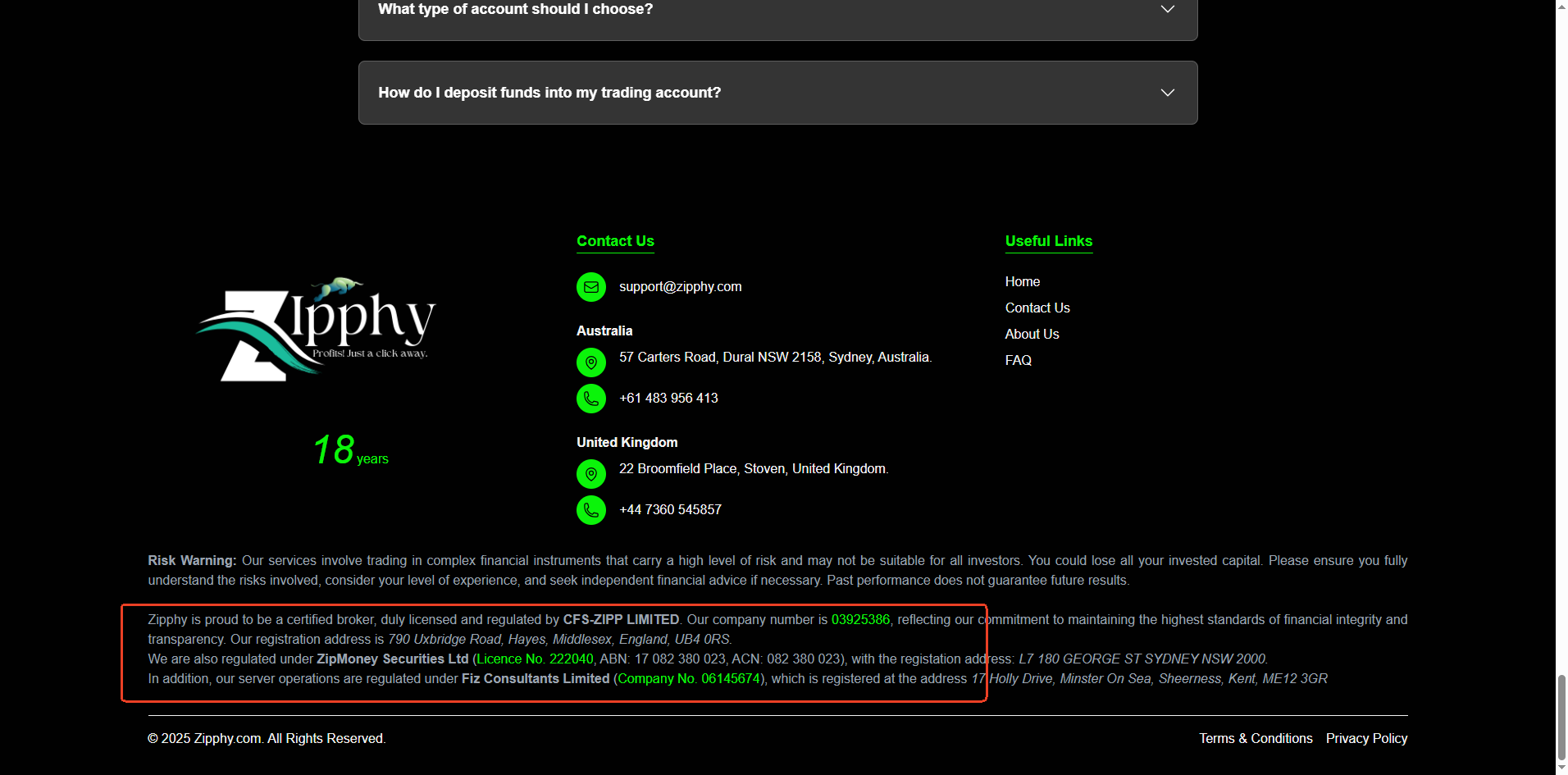Click the Risk Warning label

[192, 560]
